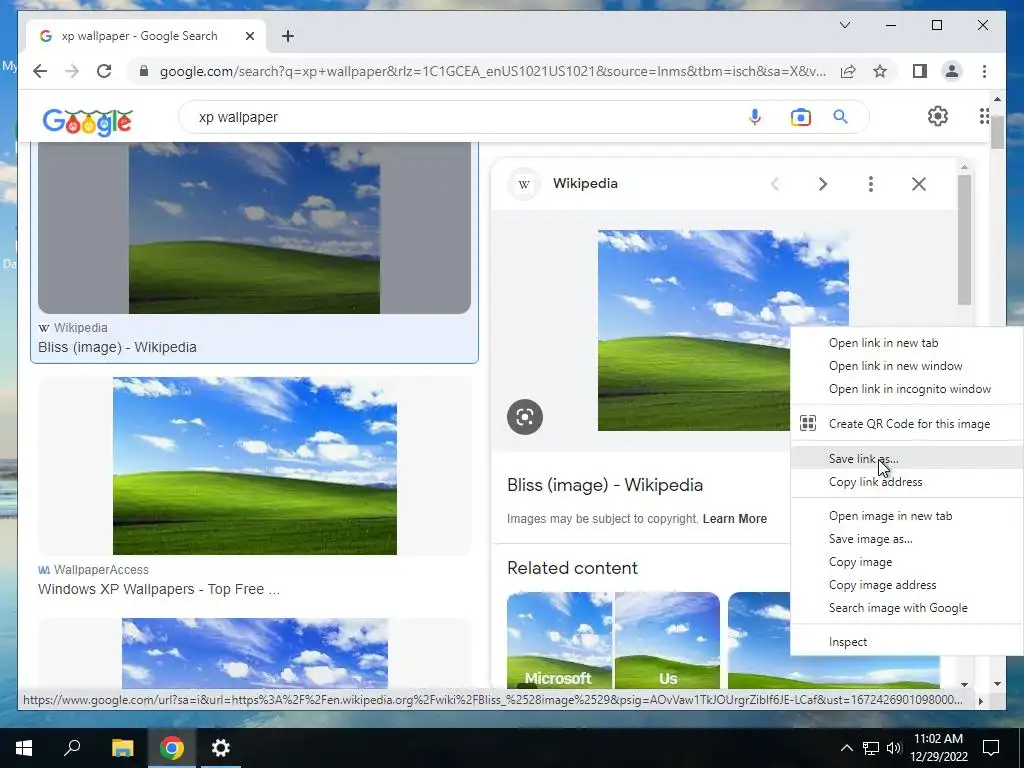Open Chrome's three-dot menu
This screenshot has width=1024, height=768.
coord(984,71)
